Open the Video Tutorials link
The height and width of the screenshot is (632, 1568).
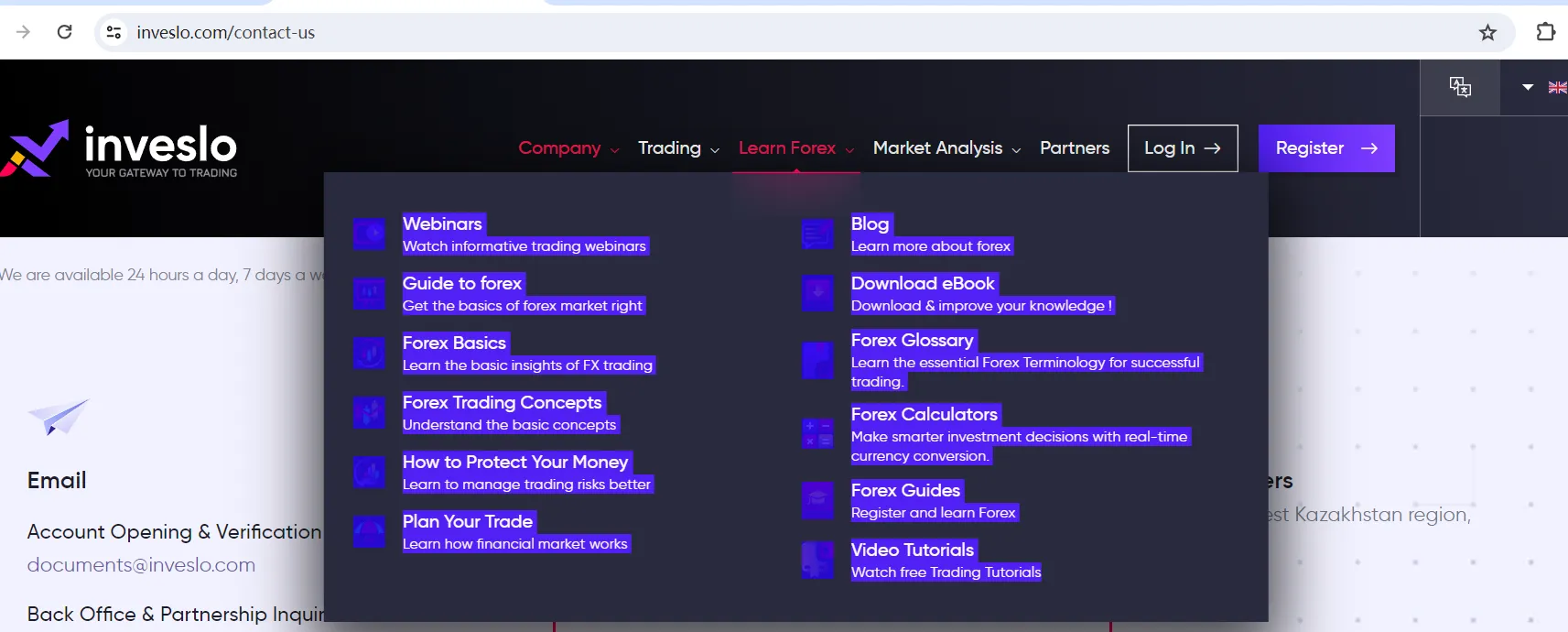click(913, 550)
